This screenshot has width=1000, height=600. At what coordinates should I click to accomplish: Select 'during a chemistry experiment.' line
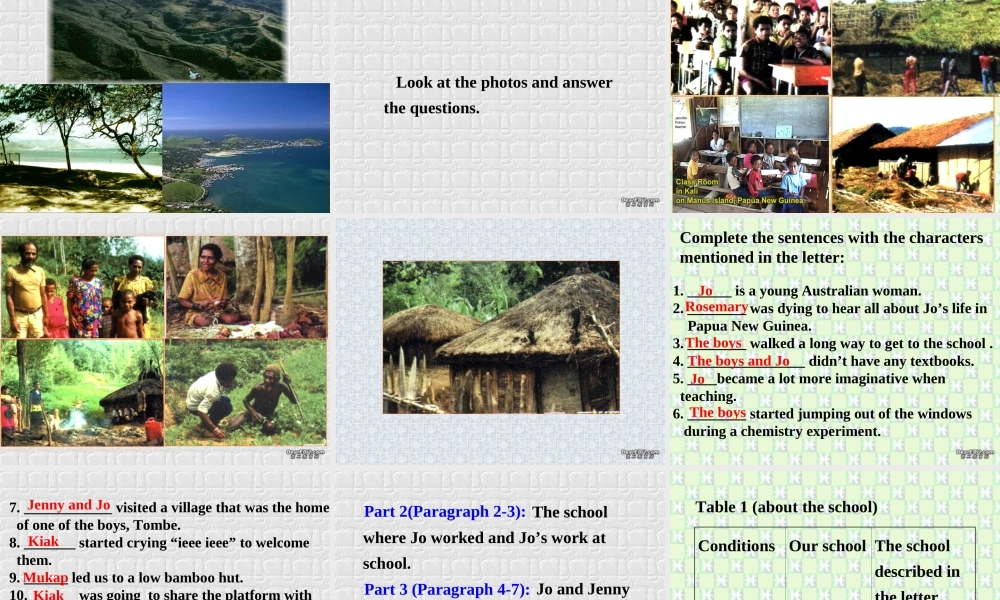782,432
